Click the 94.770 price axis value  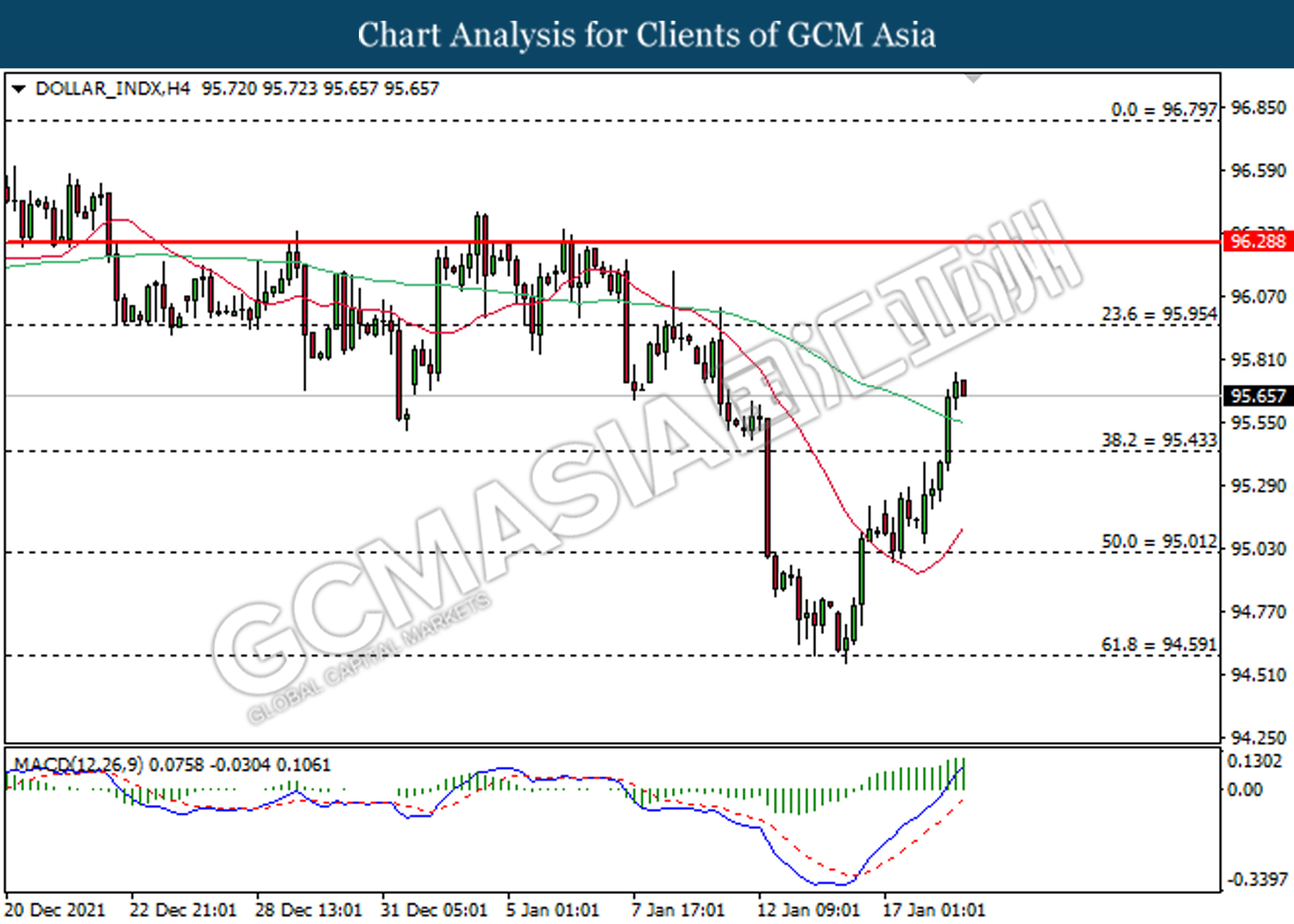pos(1258,612)
